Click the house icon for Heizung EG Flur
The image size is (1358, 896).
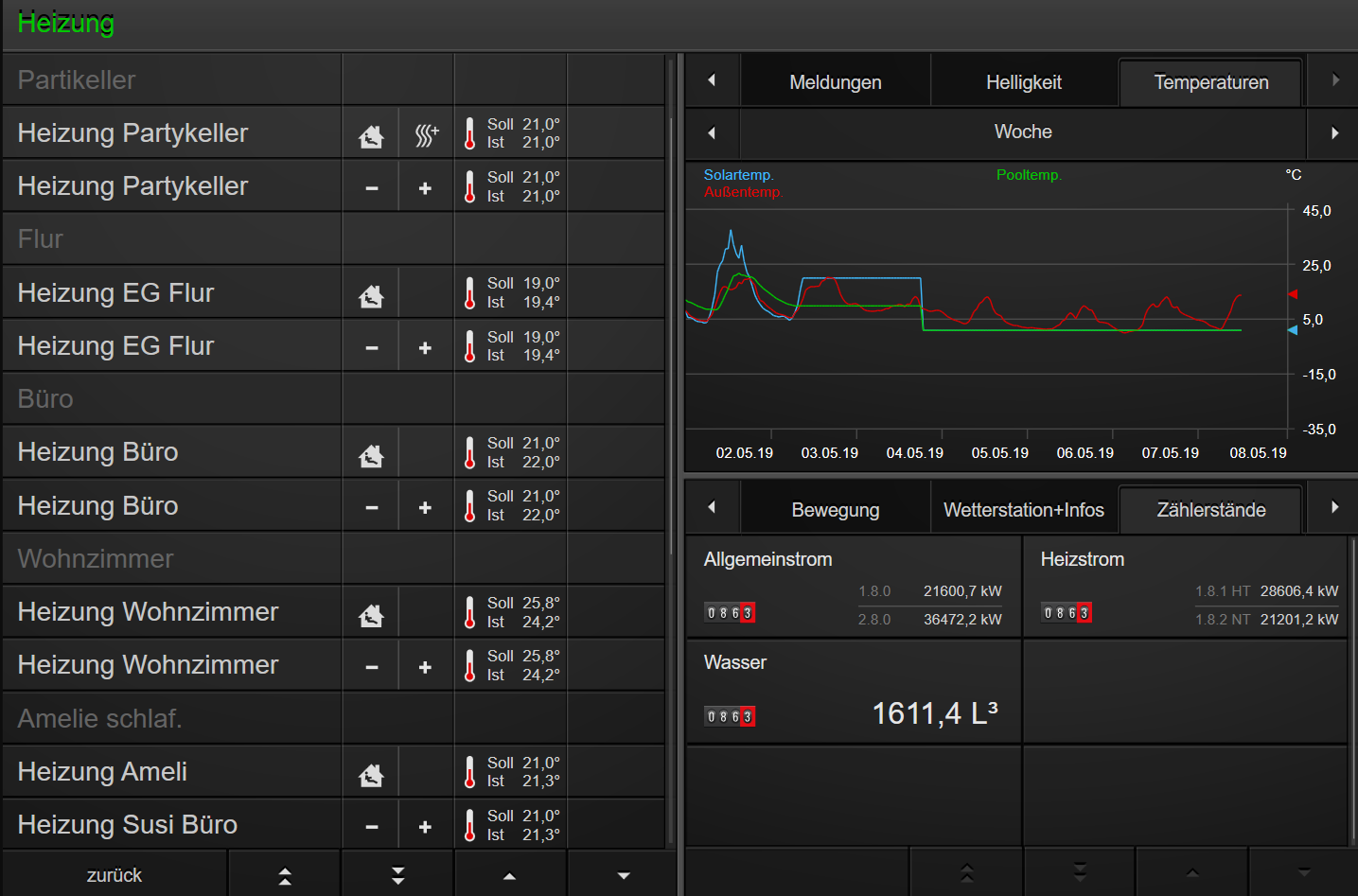[371, 296]
